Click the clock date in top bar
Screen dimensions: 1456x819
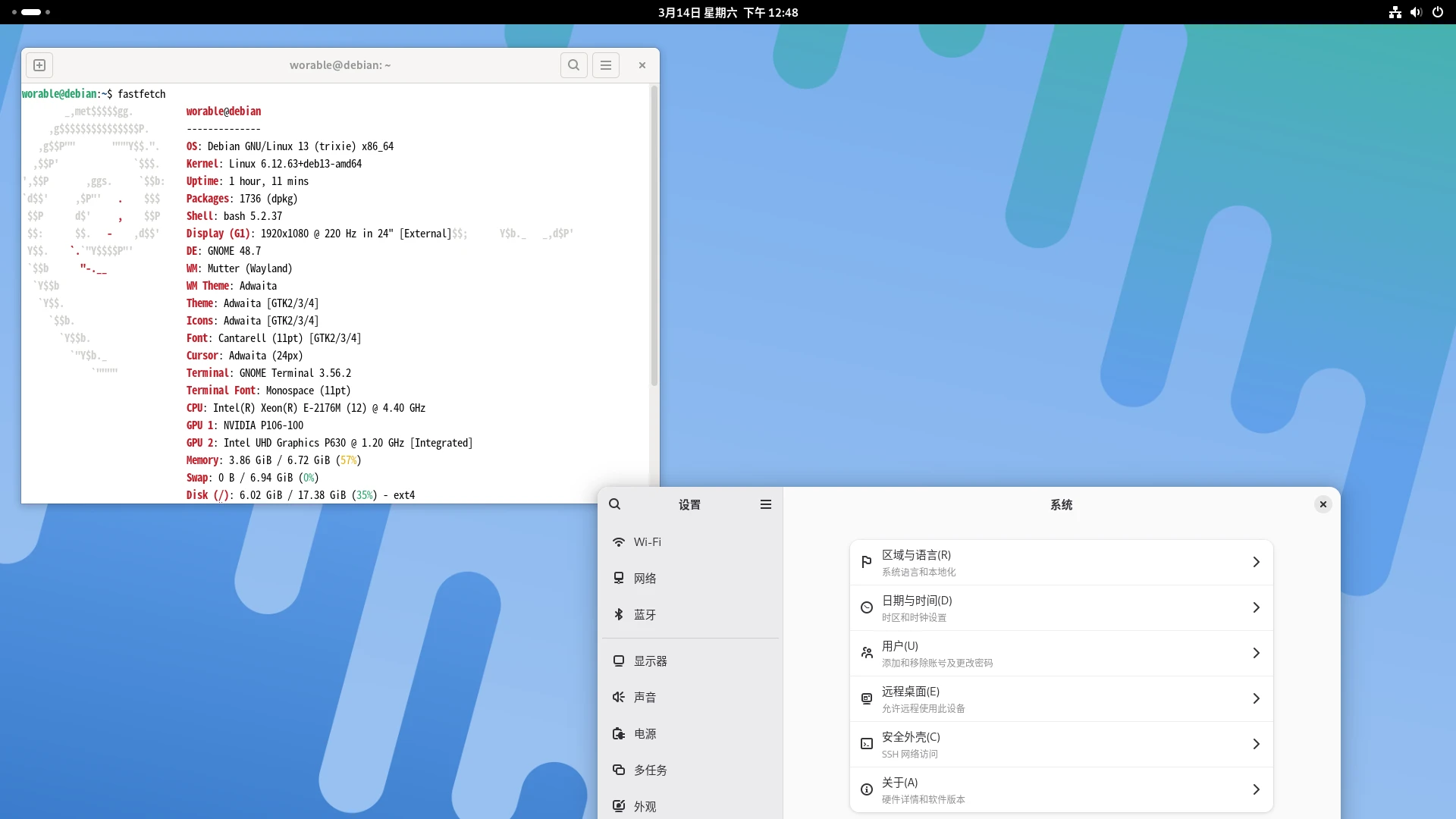click(x=727, y=12)
